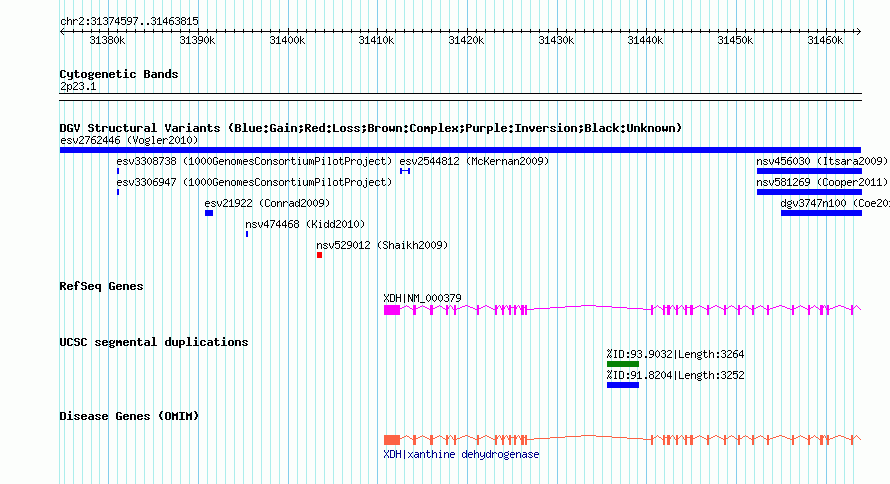Click the RefSeq Genes track heading
The image size is (890, 484).
tap(101, 287)
